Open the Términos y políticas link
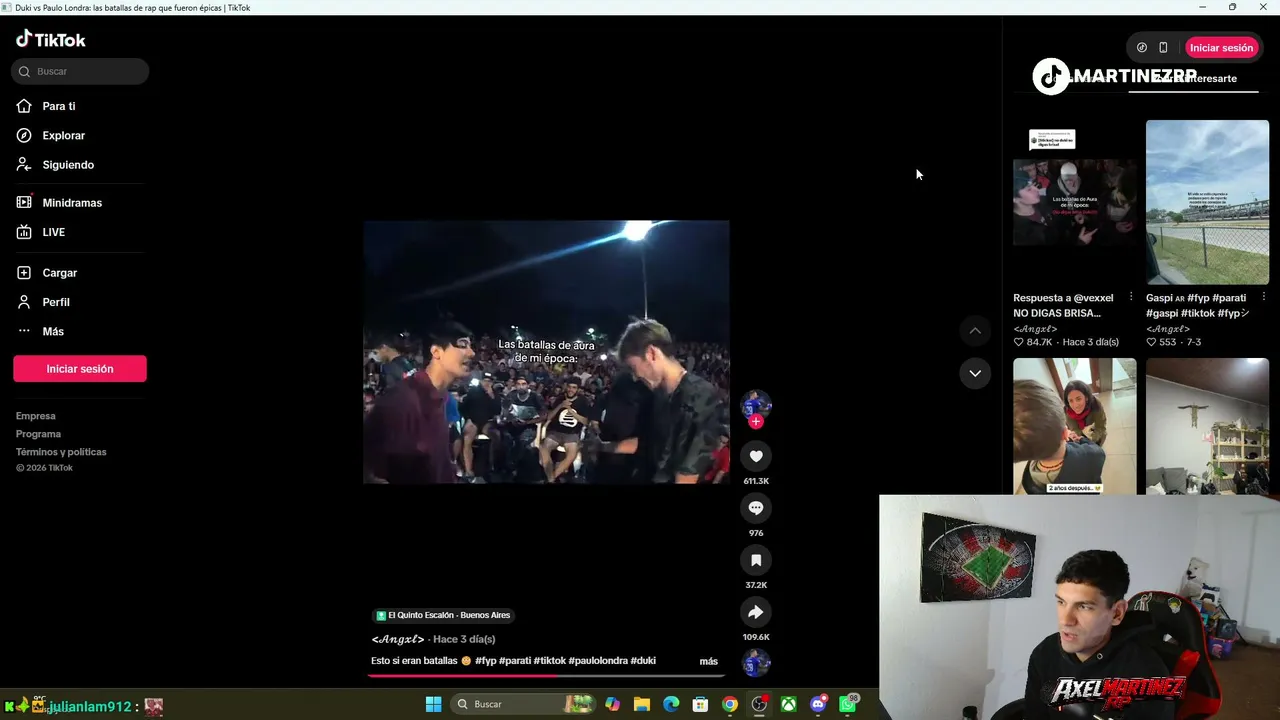The width and height of the screenshot is (1280, 720). click(x=61, y=452)
